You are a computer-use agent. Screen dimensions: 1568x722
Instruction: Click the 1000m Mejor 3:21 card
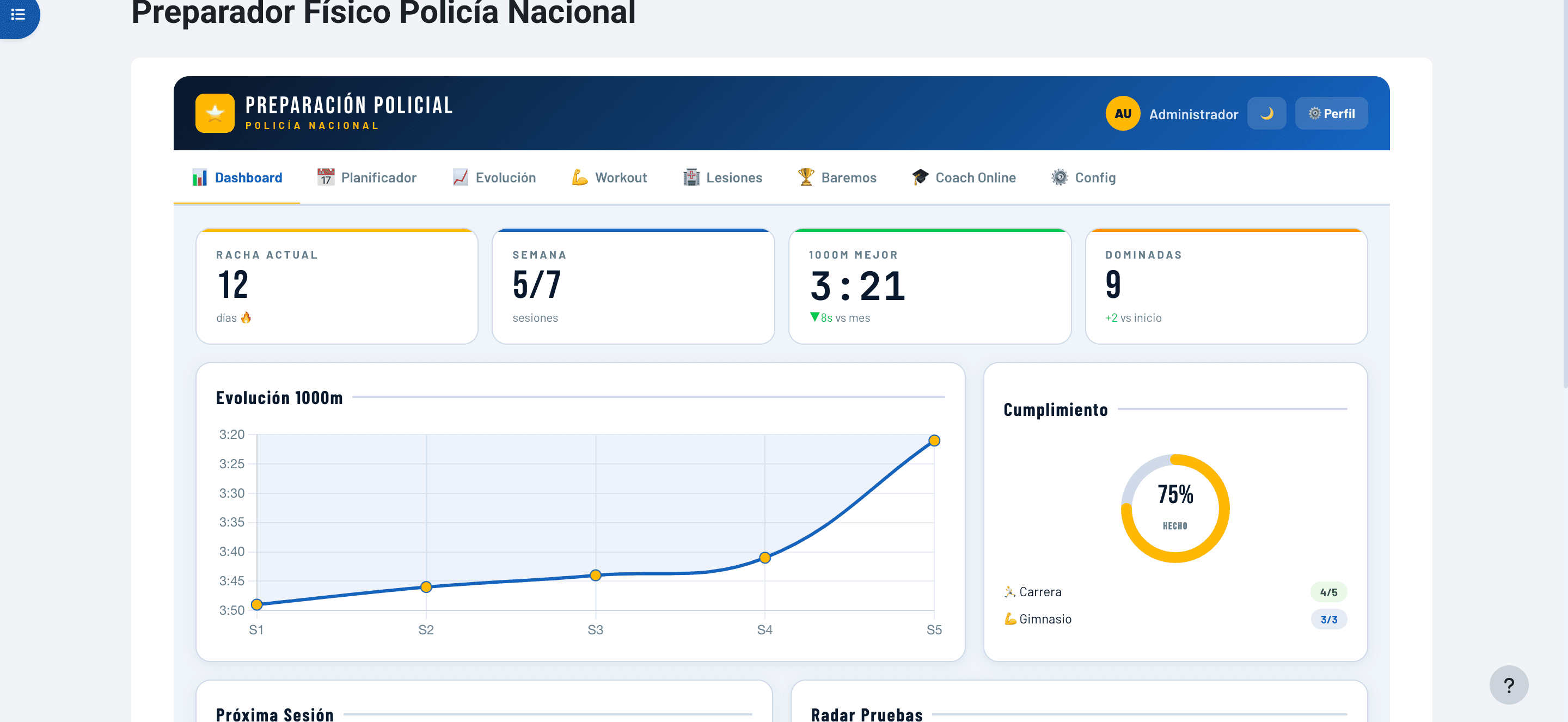point(929,286)
